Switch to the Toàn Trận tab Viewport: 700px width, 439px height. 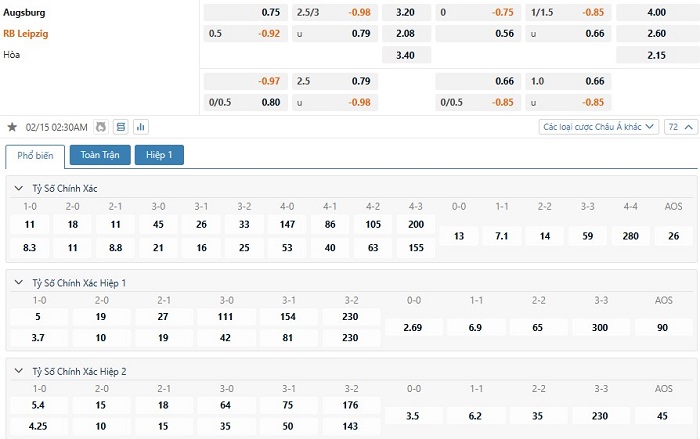pyautogui.click(x=100, y=155)
